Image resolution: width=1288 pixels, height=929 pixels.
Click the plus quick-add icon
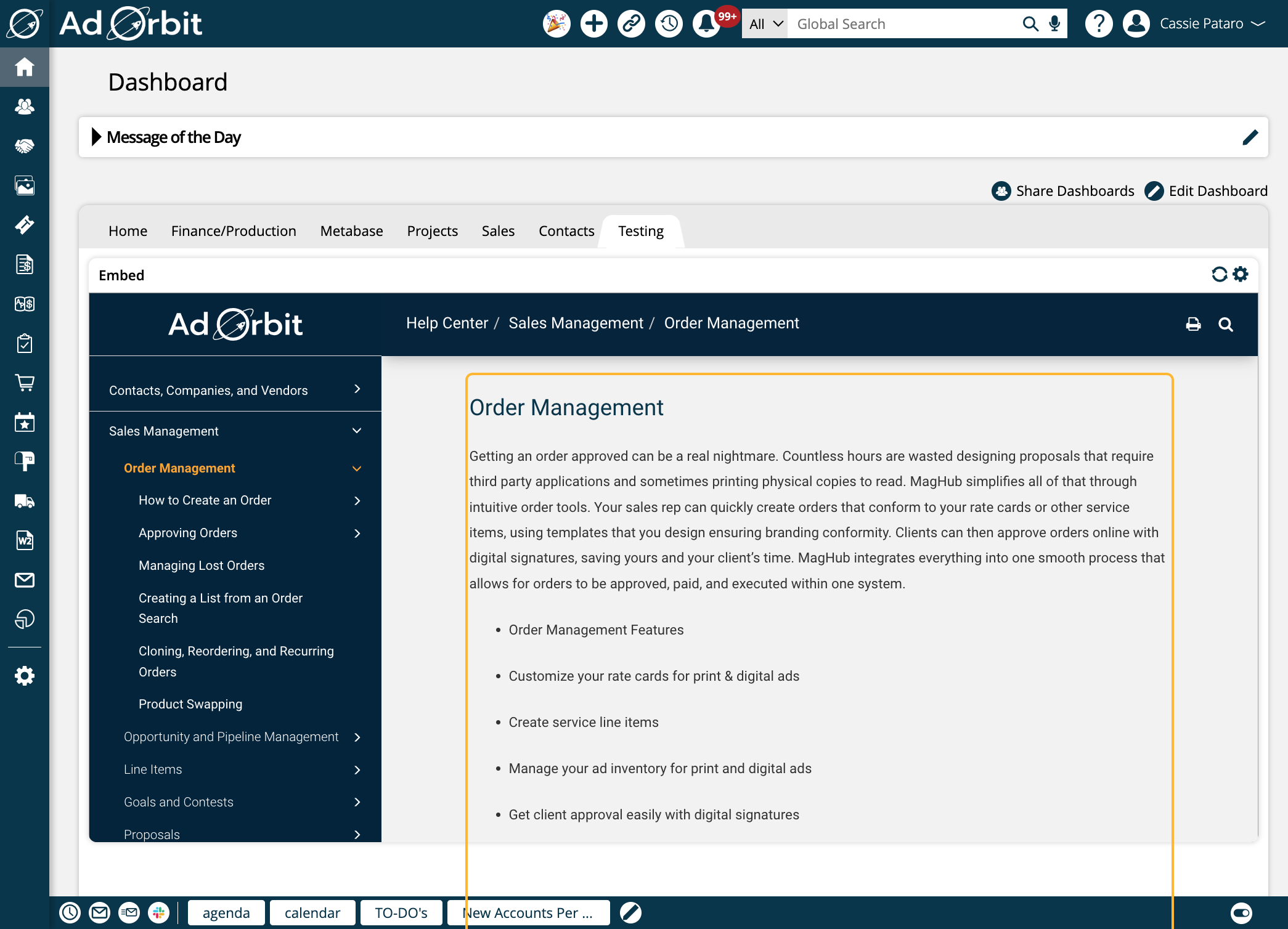(594, 23)
